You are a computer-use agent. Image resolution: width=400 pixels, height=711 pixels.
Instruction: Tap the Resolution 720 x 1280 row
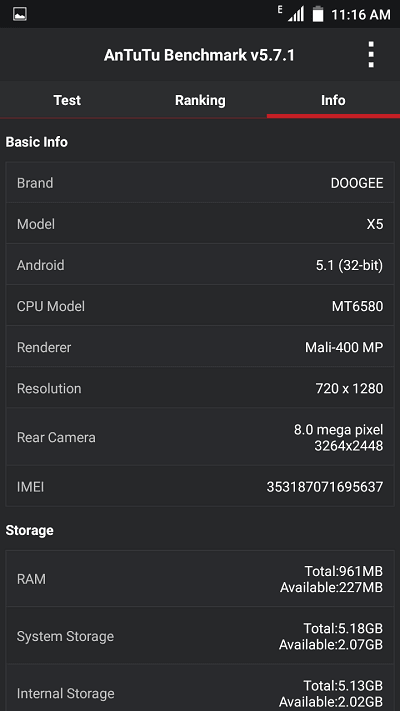pyautogui.click(x=200, y=388)
